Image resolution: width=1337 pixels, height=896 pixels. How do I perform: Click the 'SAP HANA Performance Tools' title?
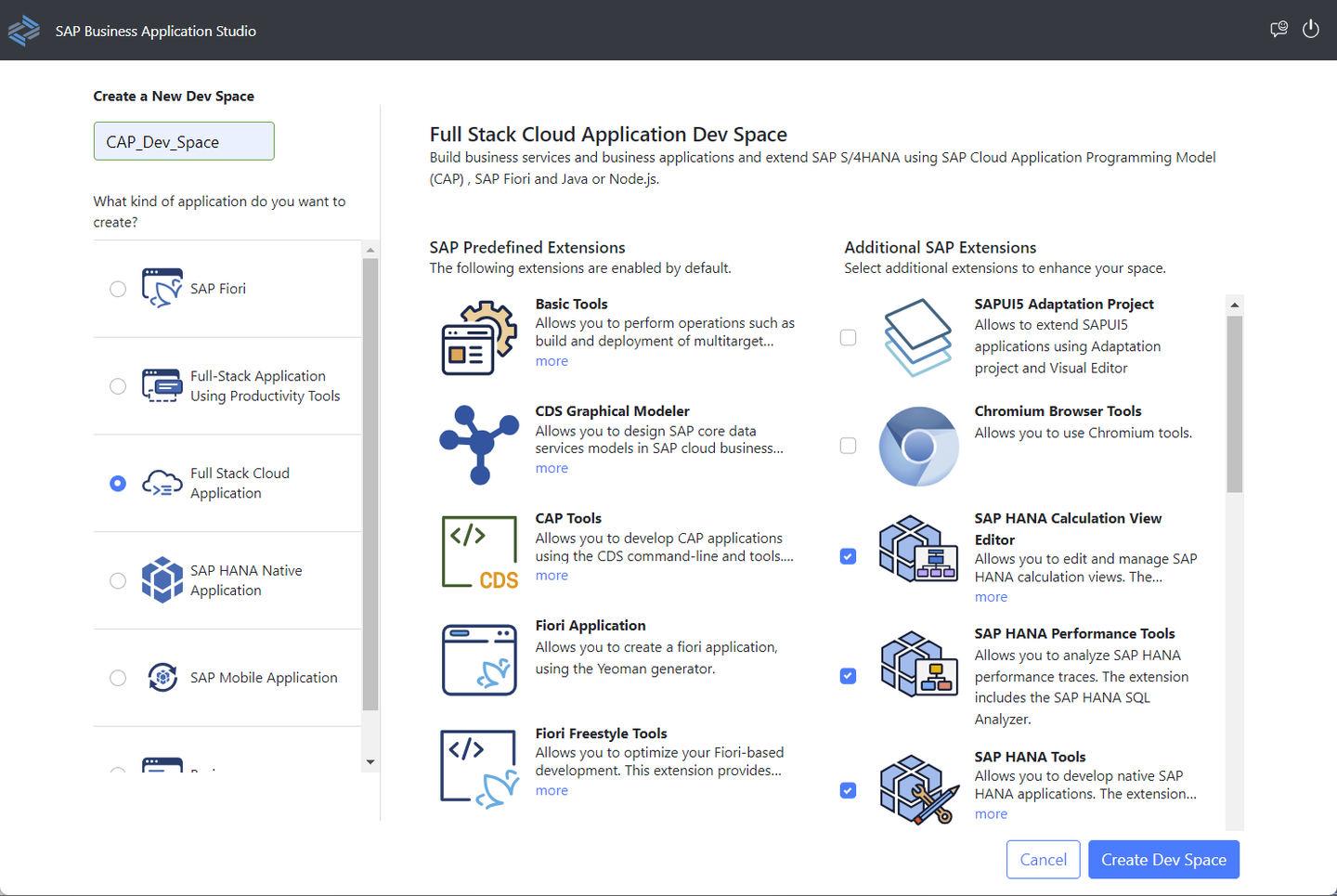(x=1074, y=633)
